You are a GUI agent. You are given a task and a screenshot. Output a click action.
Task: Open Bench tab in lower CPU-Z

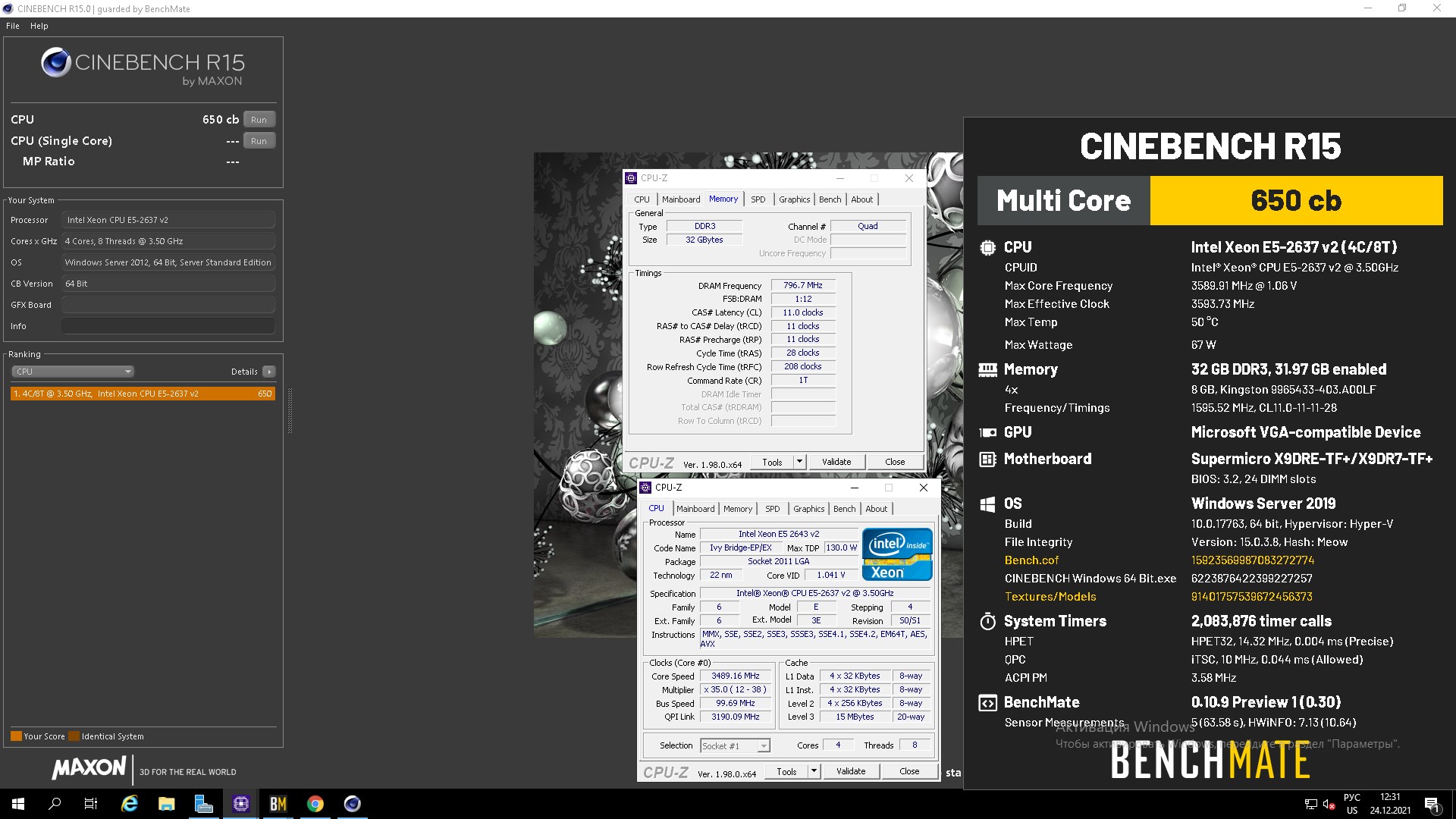[x=845, y=509]
